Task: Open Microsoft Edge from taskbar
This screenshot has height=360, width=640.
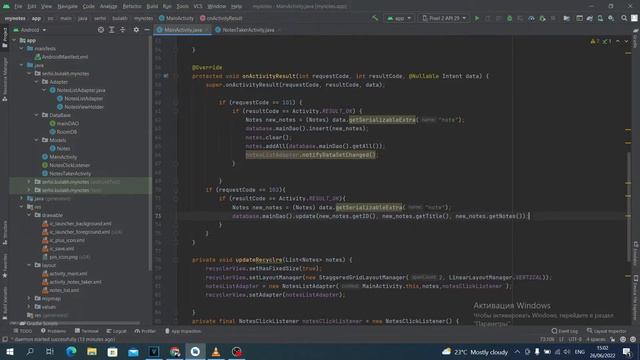Action: coord(71,352)
